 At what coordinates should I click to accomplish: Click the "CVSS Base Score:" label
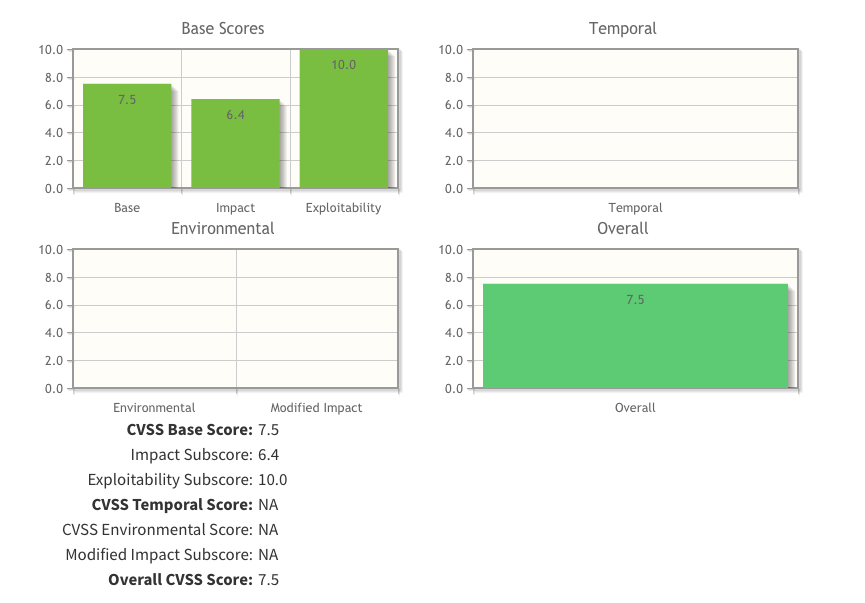(190, 430)
